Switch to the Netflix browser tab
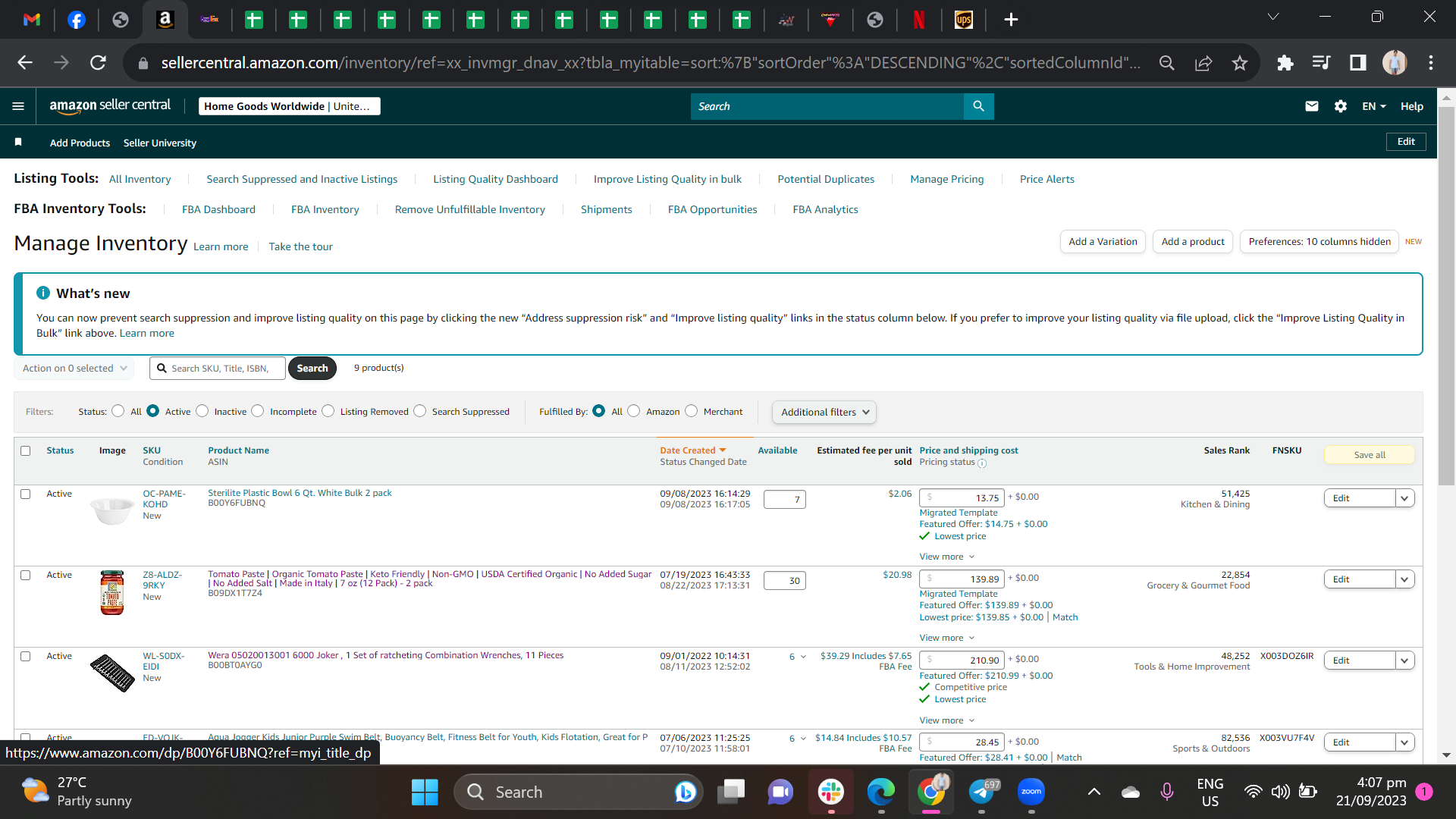The height and width of the screenshot is (819, 1456). 919,20
